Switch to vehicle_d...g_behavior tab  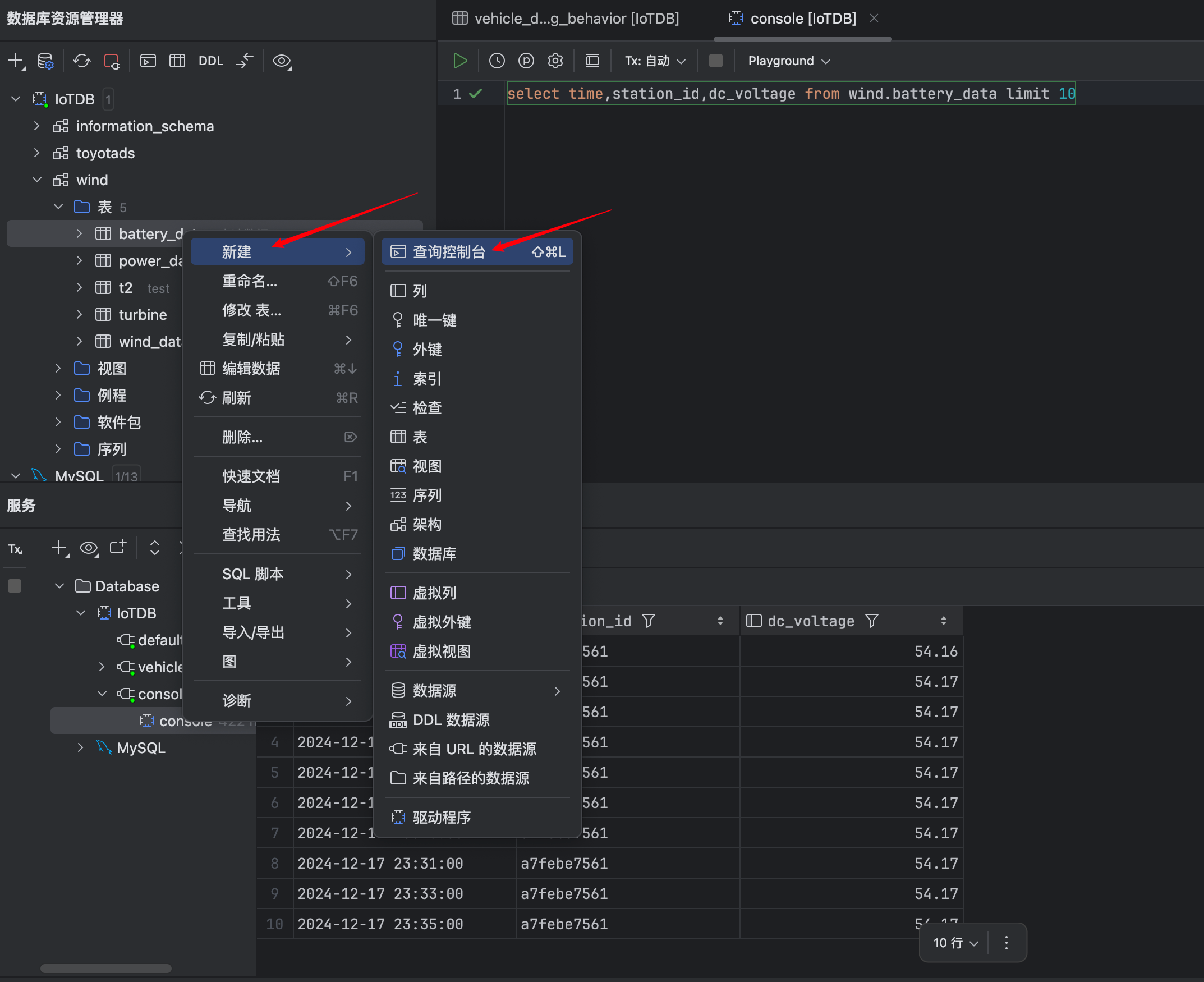point(566,19)
